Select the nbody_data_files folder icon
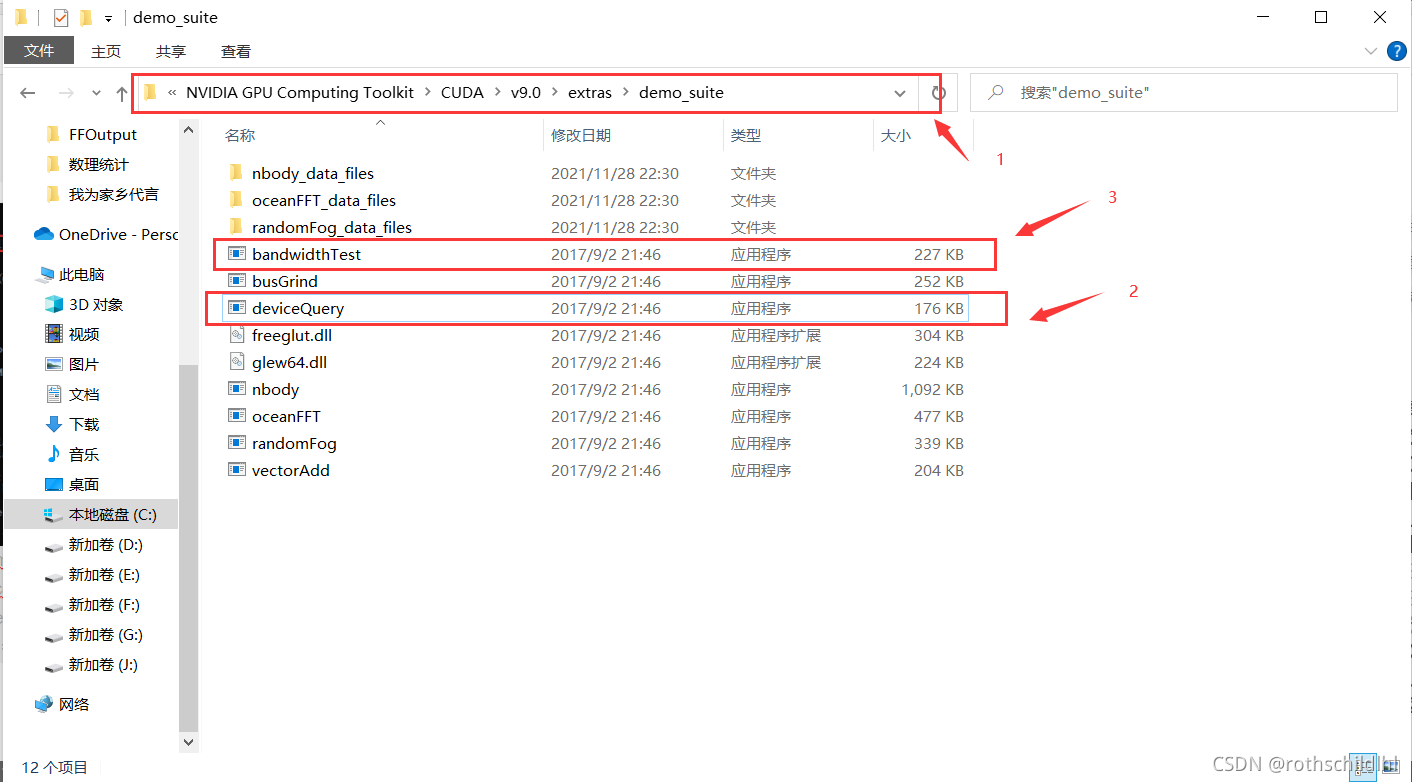The height and width of the screenshot is (782, 1412). [236, 173]
